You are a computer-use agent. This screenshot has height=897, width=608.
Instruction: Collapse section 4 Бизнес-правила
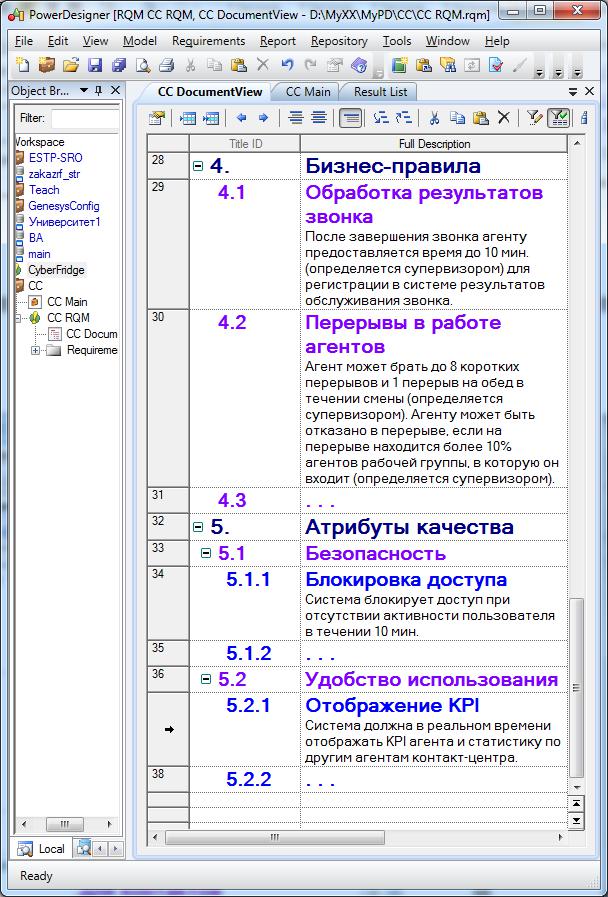[x=198, y=166]
